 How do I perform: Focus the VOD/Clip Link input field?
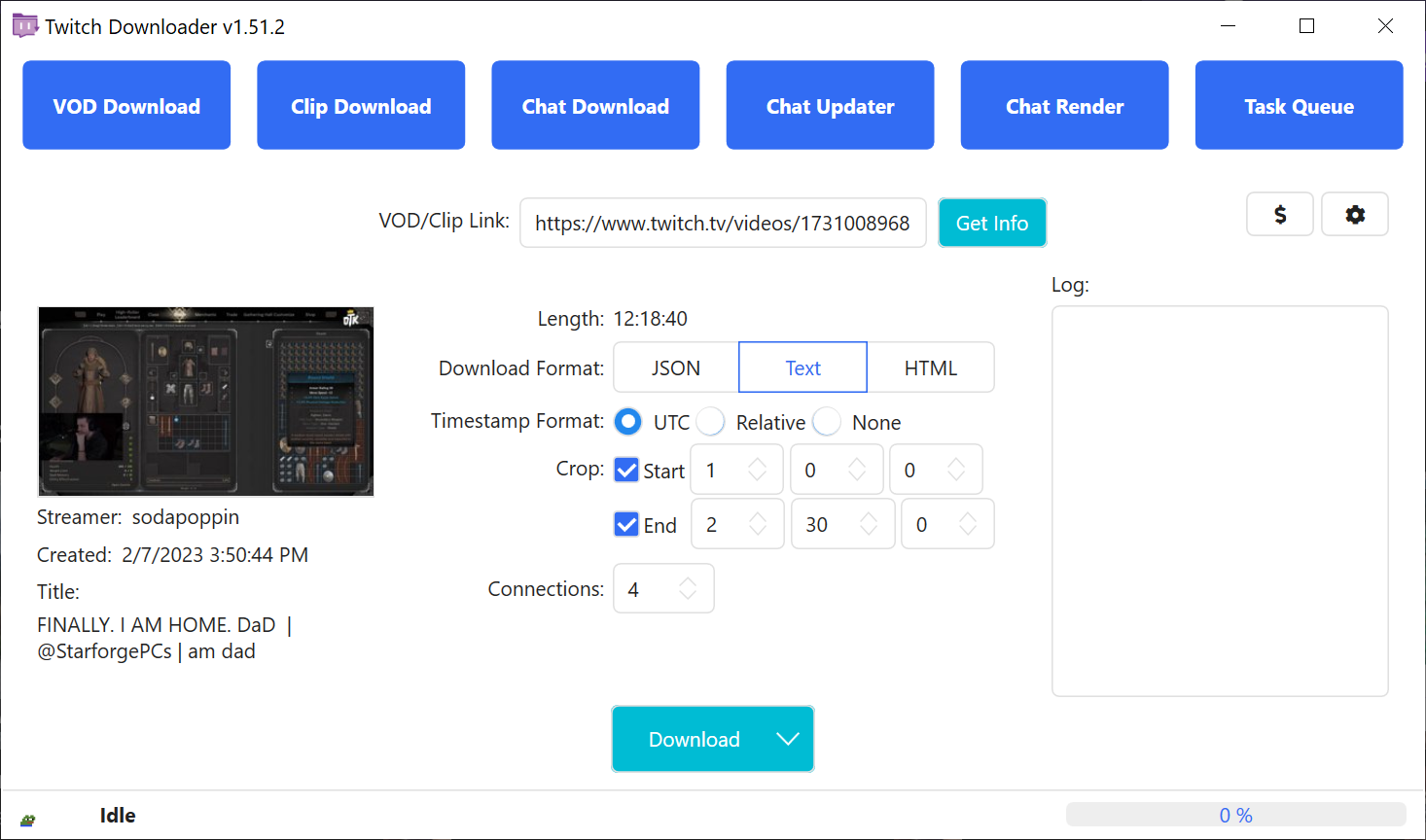click(723, 223)
